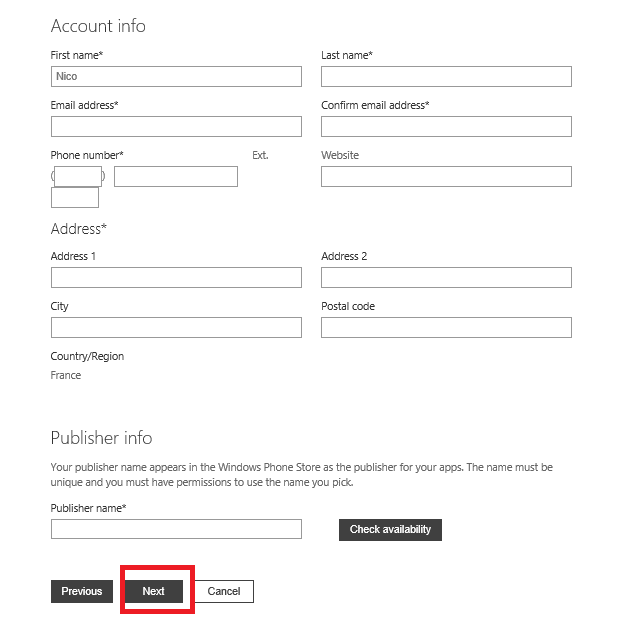Click into the Email address field
627x636 pixels.
click(176, 126)
